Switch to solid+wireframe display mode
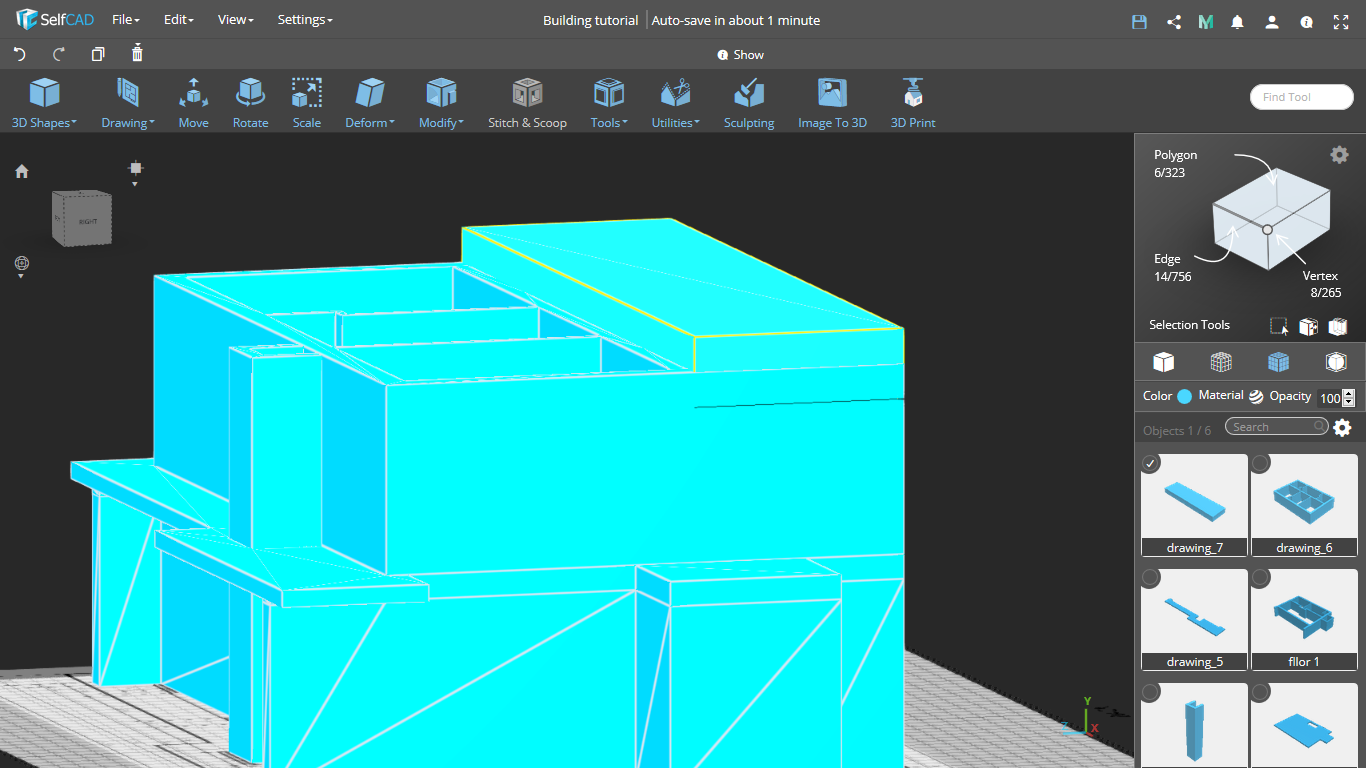Viewport: 1366px width, 768px height. click(x=1279, y=361)
